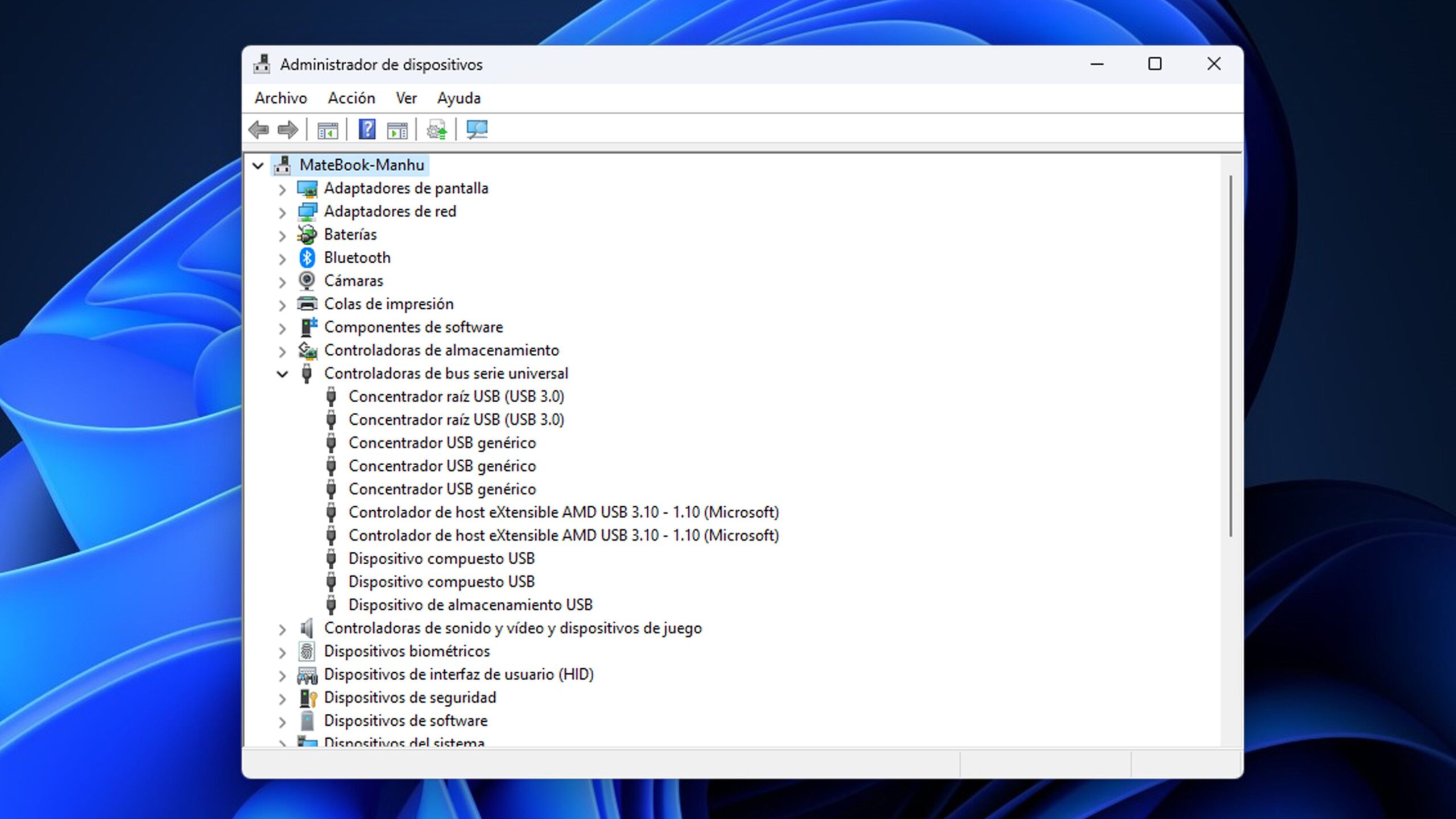Expand the Bluetooth category
Screen dimensions: 1456x819
282,259
